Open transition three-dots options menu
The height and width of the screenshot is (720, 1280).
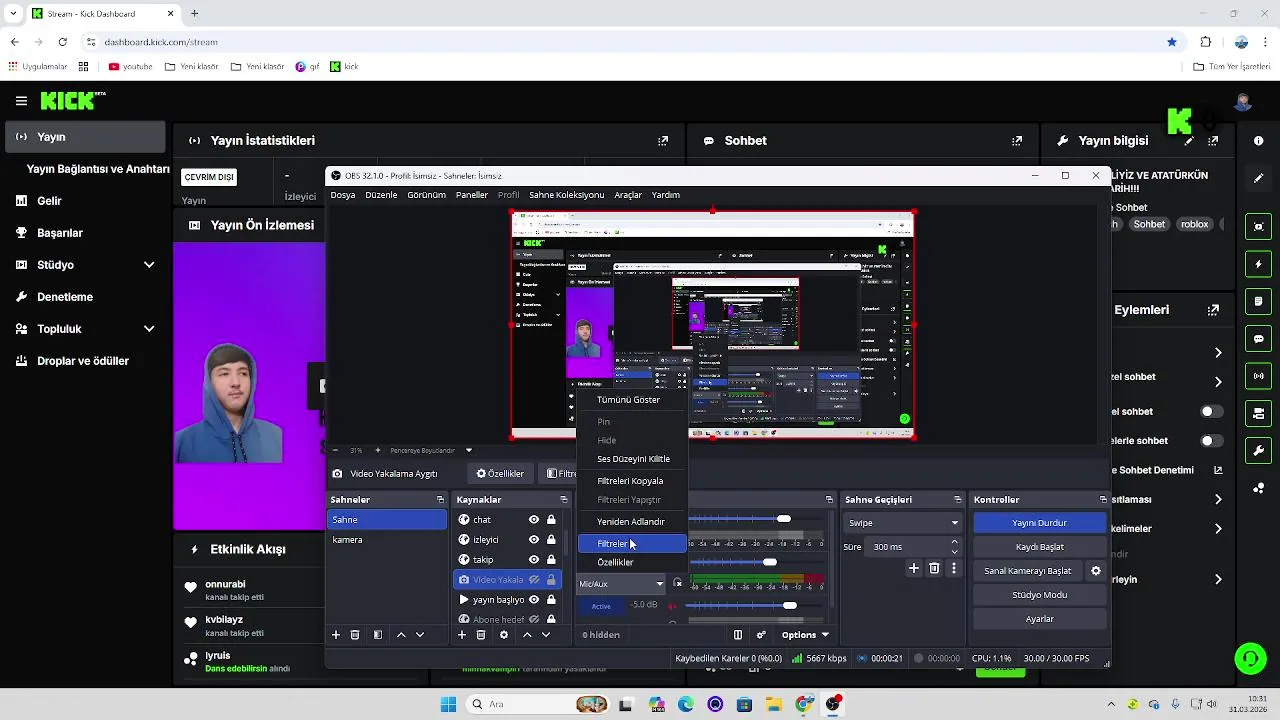[x=954, y=568]
